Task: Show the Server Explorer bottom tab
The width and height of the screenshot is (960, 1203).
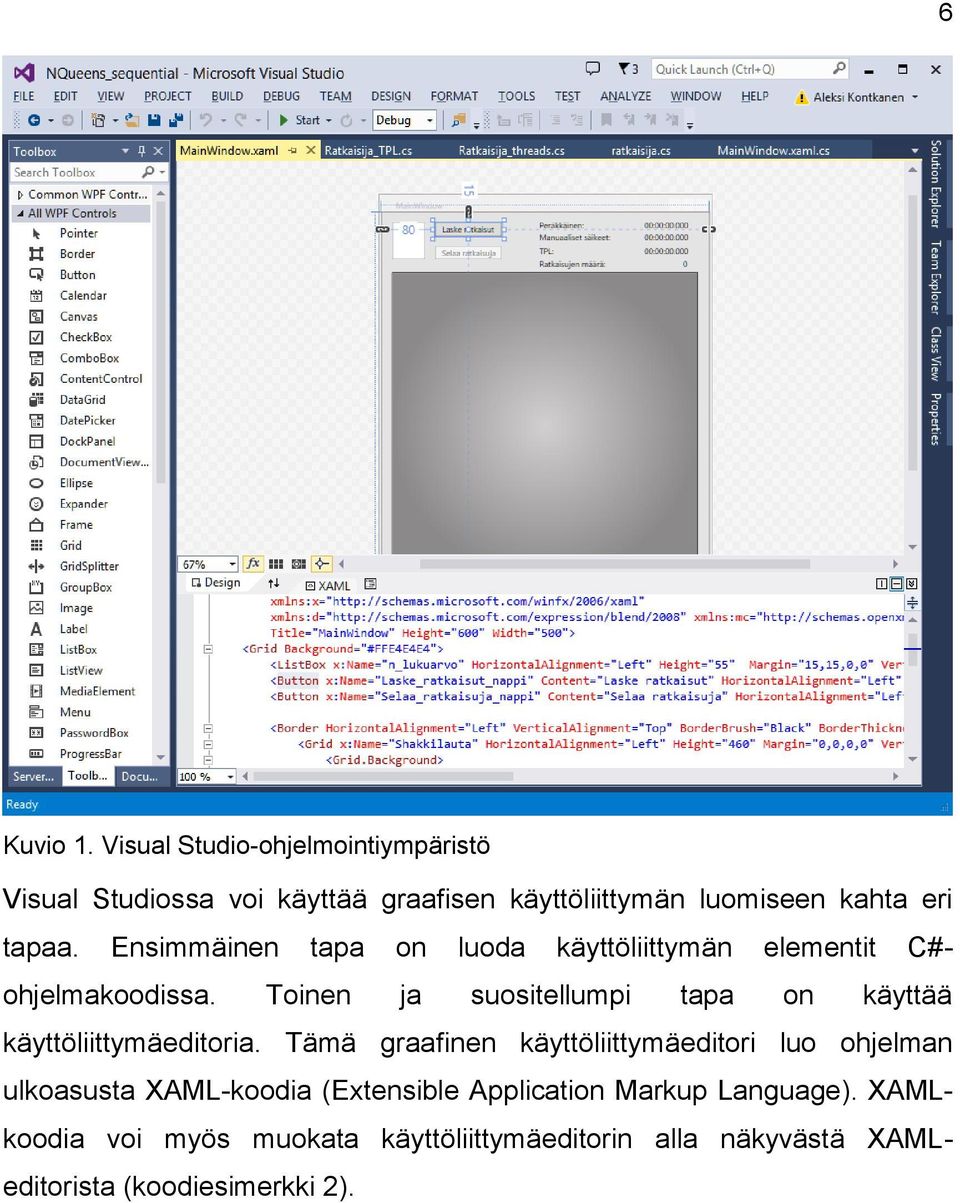Action: click(34, 776)
